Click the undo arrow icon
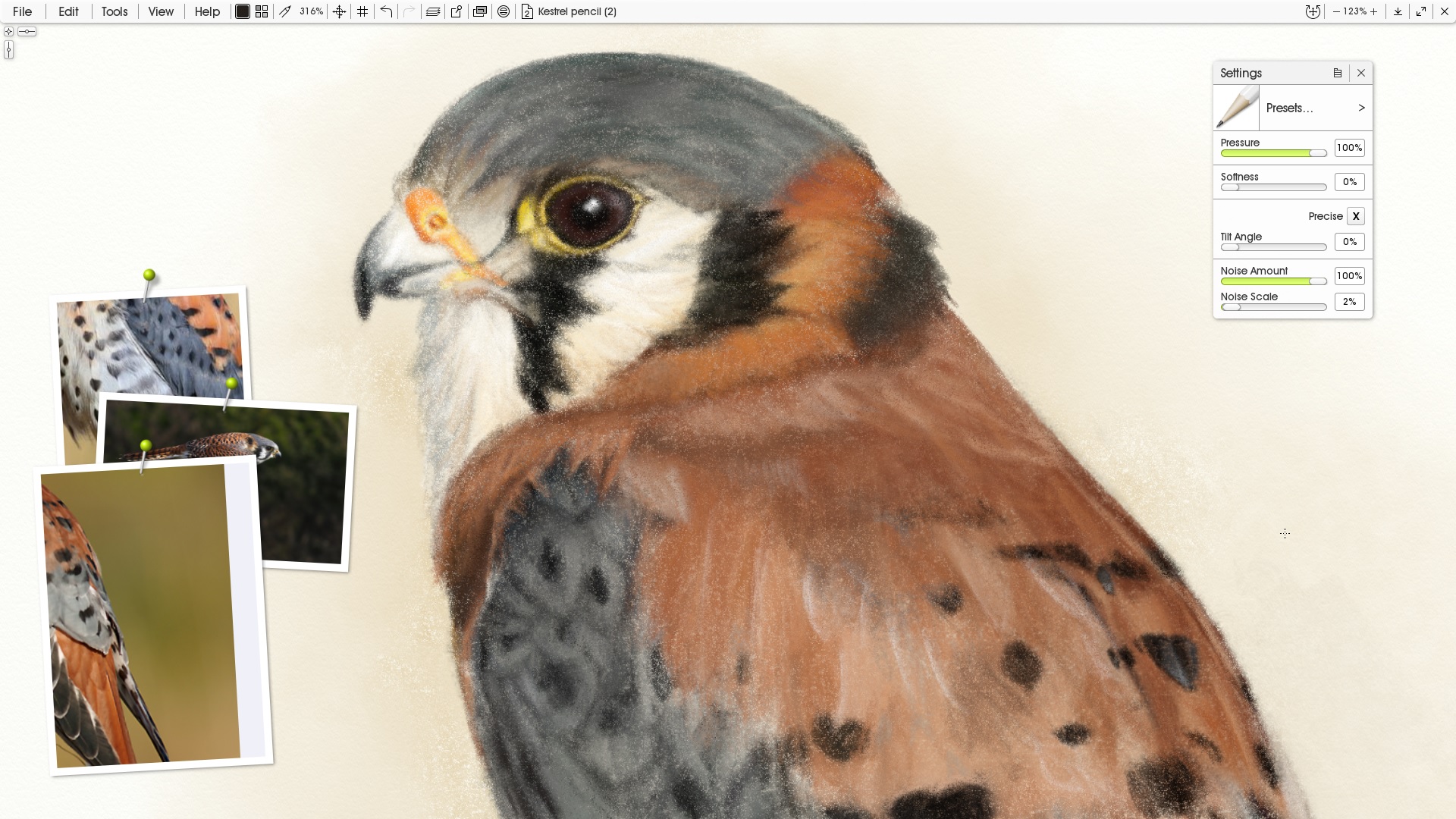 [386, 11]
